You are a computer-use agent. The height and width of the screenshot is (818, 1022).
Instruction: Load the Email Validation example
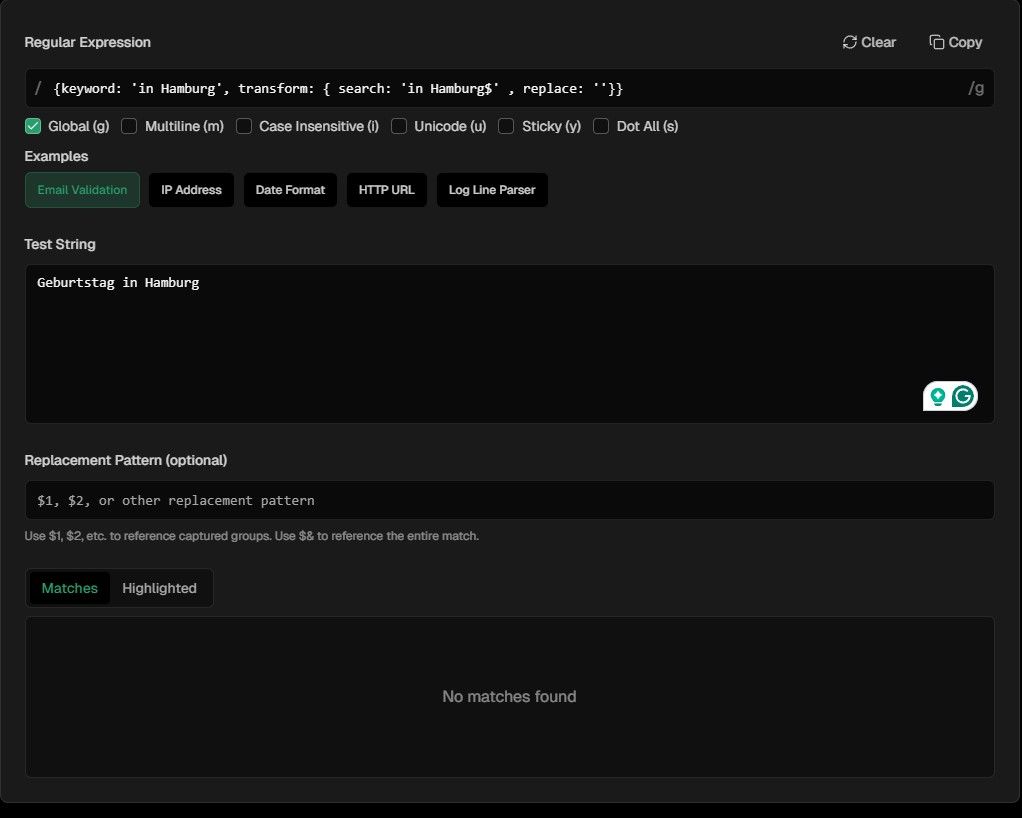click(x=82, y=190)
